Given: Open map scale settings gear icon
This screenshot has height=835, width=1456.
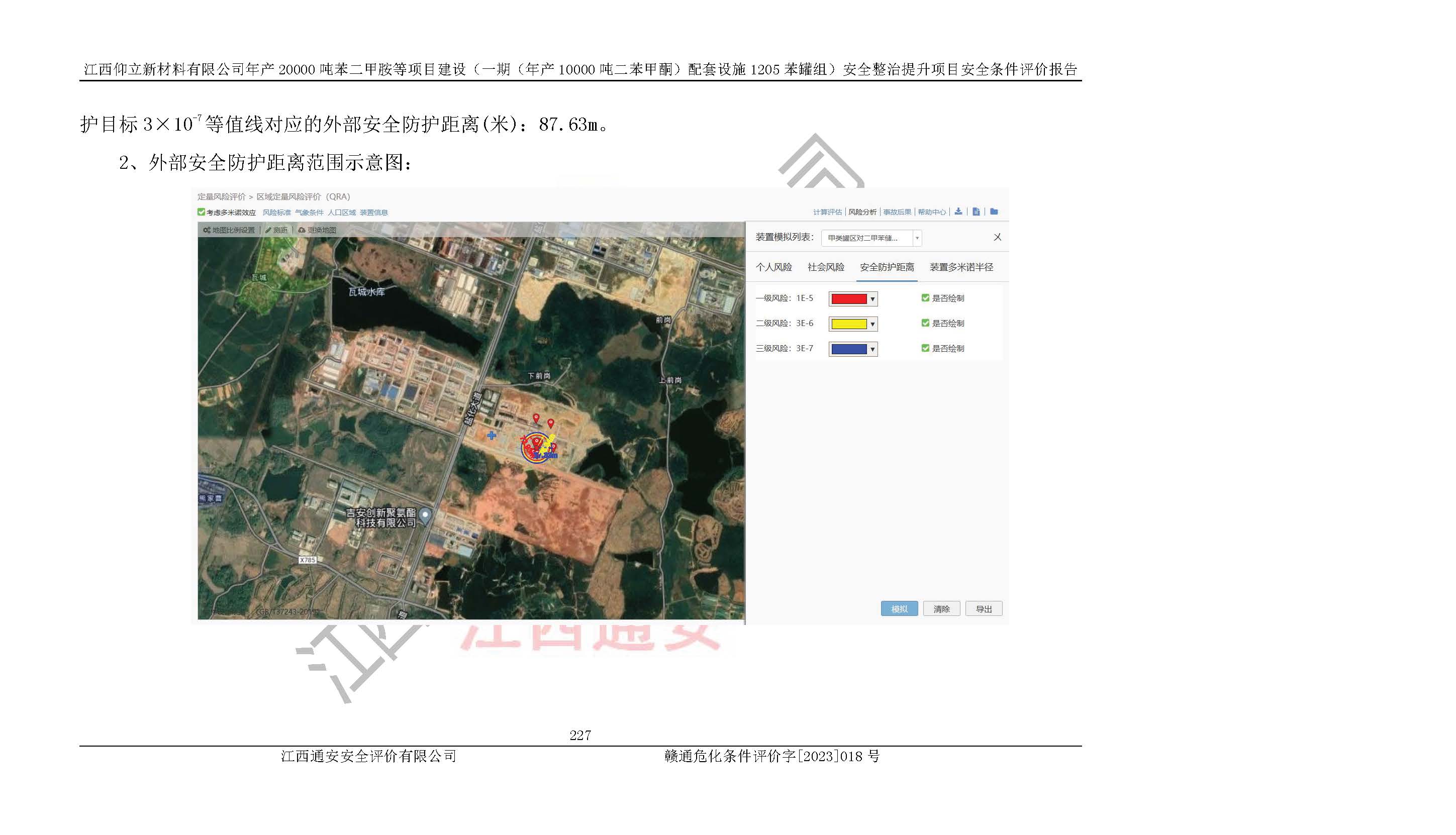Looking at the screenshot, I should click(x=207, y=230).
